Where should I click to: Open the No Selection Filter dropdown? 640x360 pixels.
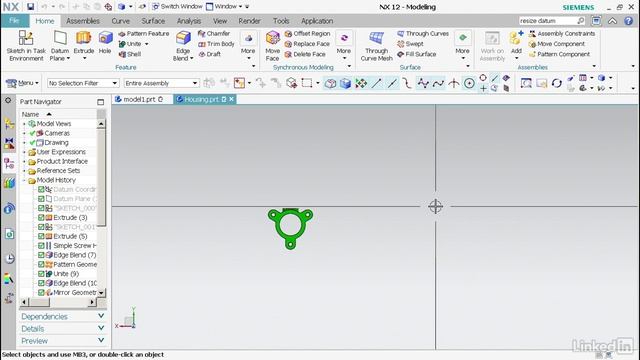tap(83, 83)
